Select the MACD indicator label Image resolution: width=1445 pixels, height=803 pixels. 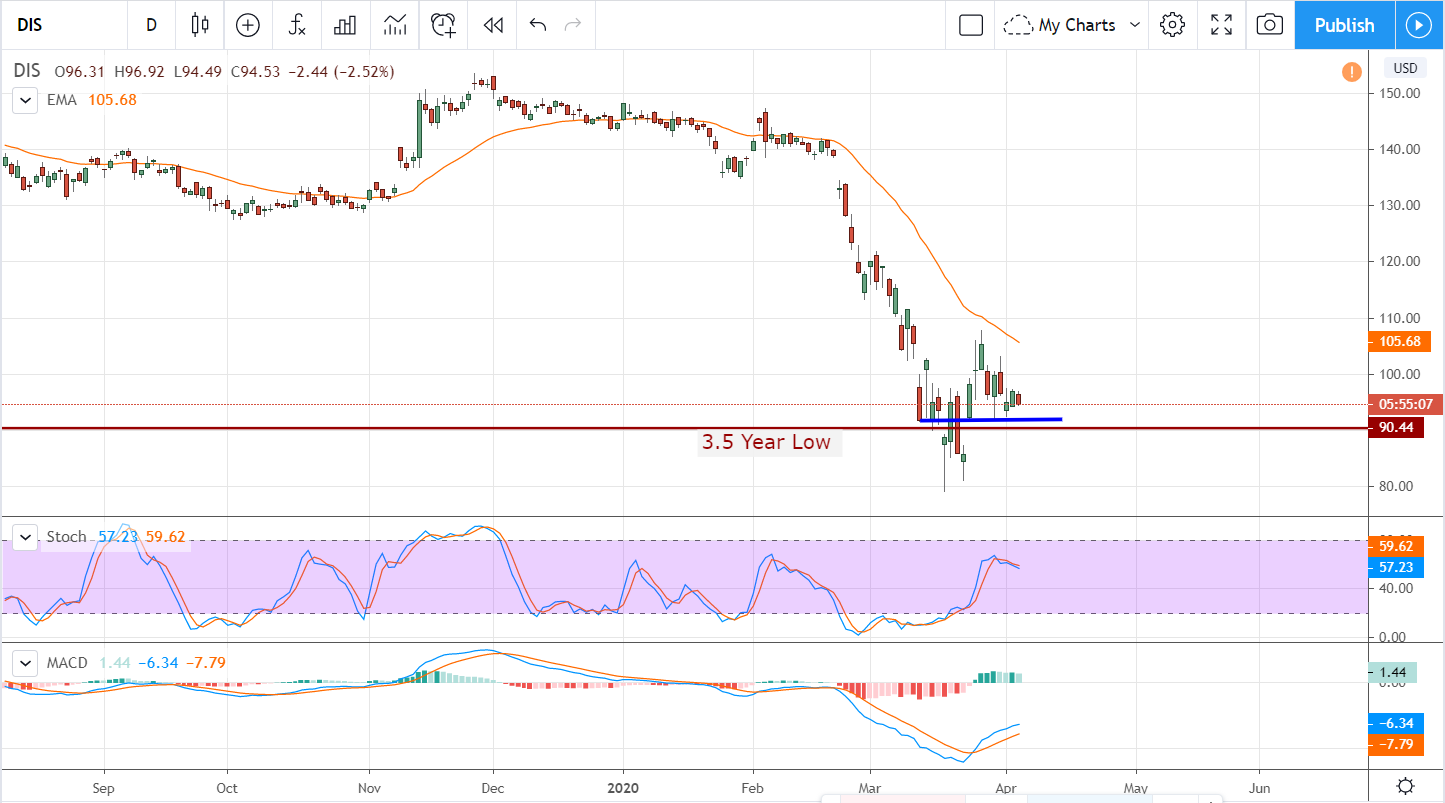(x=67, y=663)
